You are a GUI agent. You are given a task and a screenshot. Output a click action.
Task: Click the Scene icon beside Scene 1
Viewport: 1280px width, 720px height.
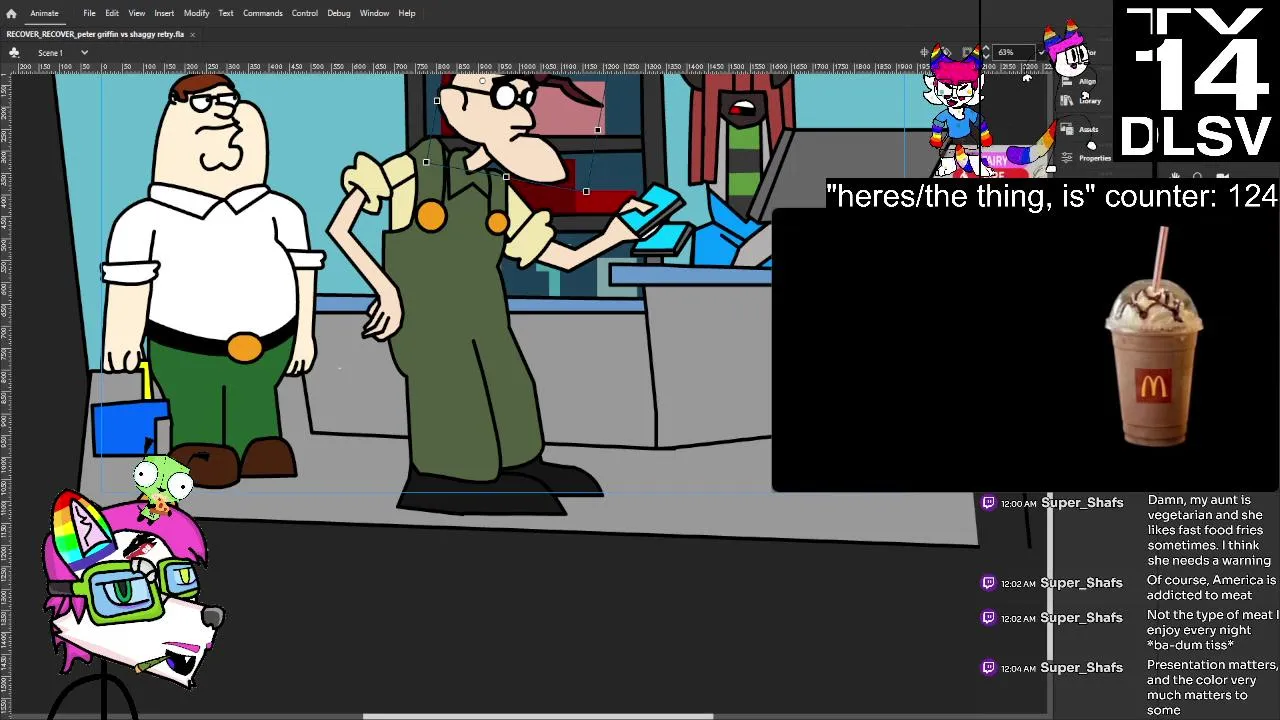click(x=14, y=52)
